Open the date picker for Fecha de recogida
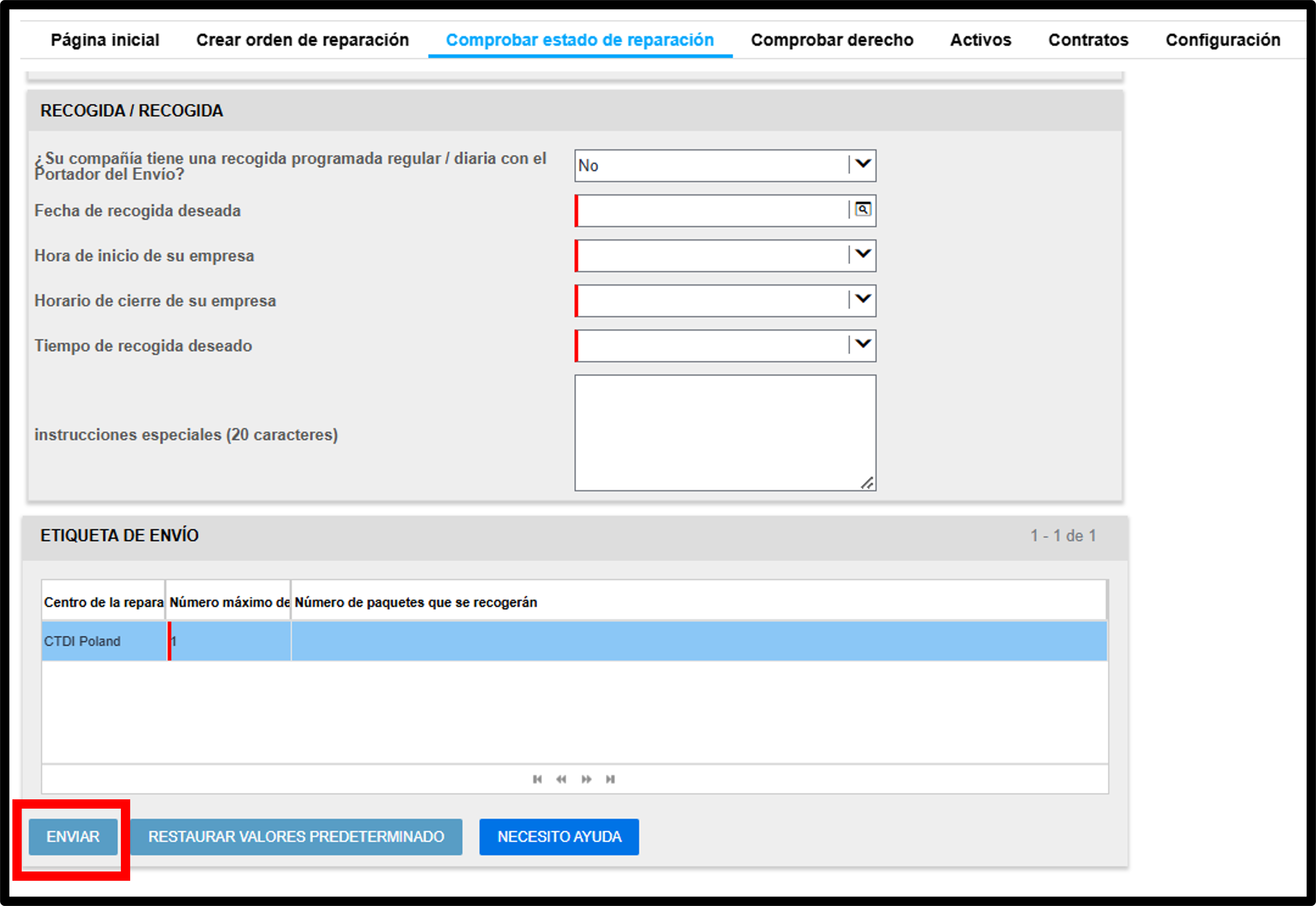This screenshot has height=906, width=1316. coord(863,209)
